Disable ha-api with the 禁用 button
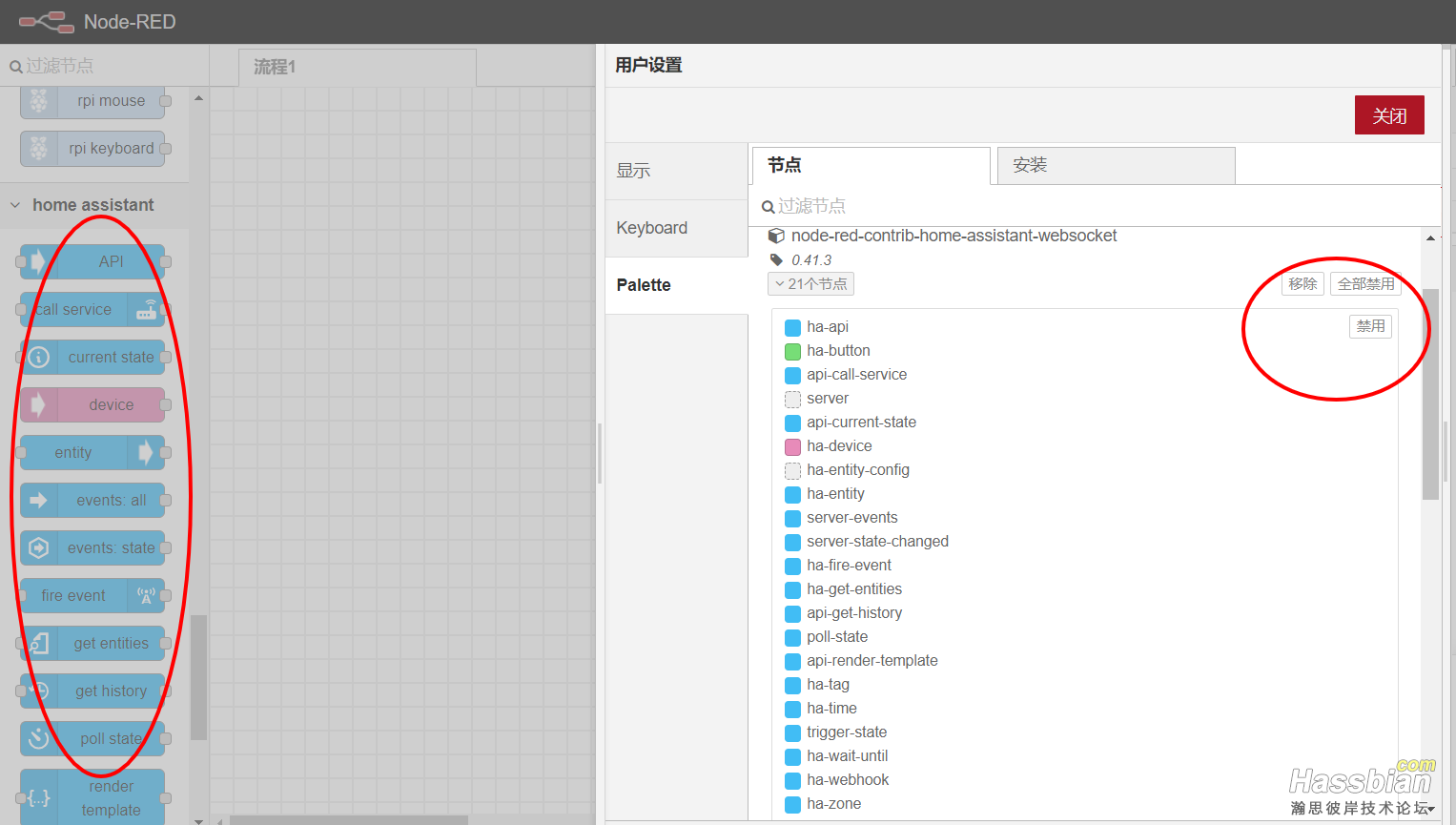1456x825 pixels. tap(1370, 326)
